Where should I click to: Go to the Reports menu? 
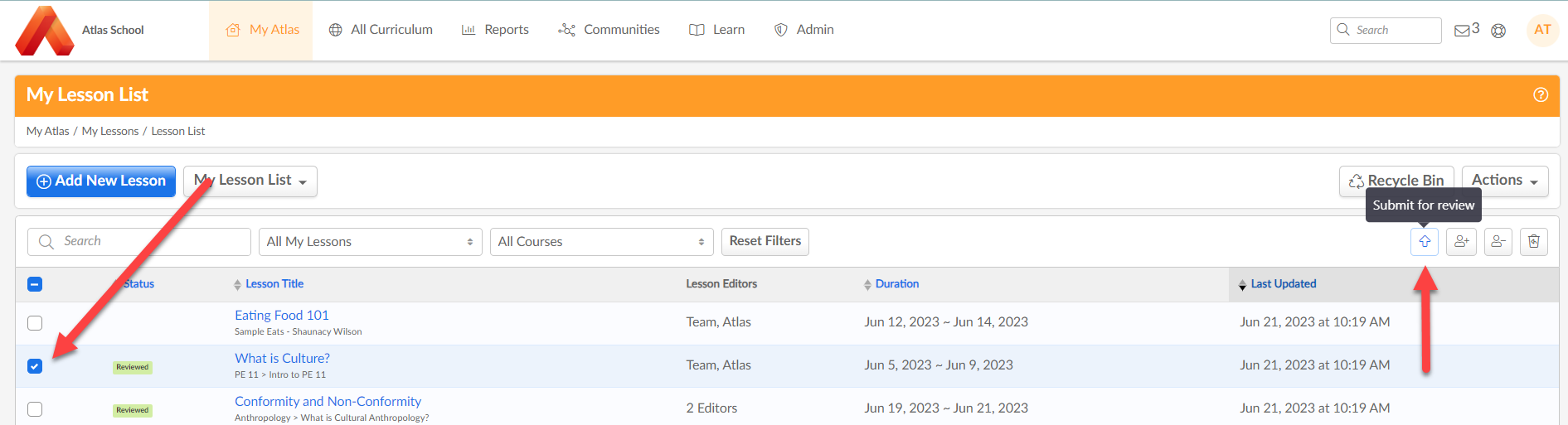(x=495, y=30)
